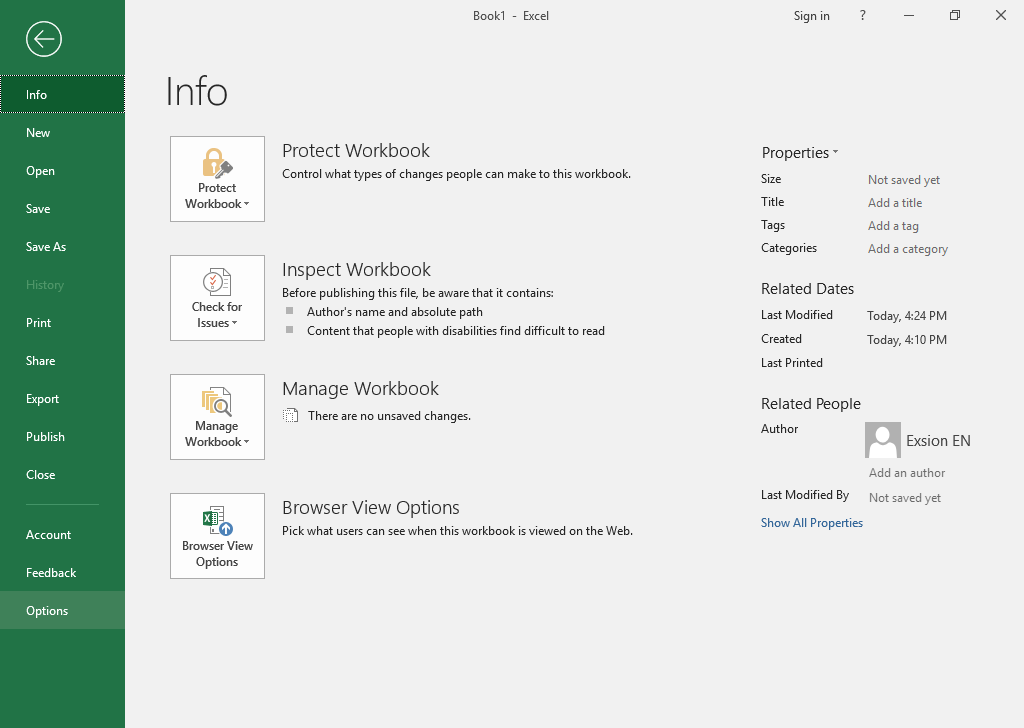Open the New tab
Screen dimensions: 1024x728
[62, 133]
